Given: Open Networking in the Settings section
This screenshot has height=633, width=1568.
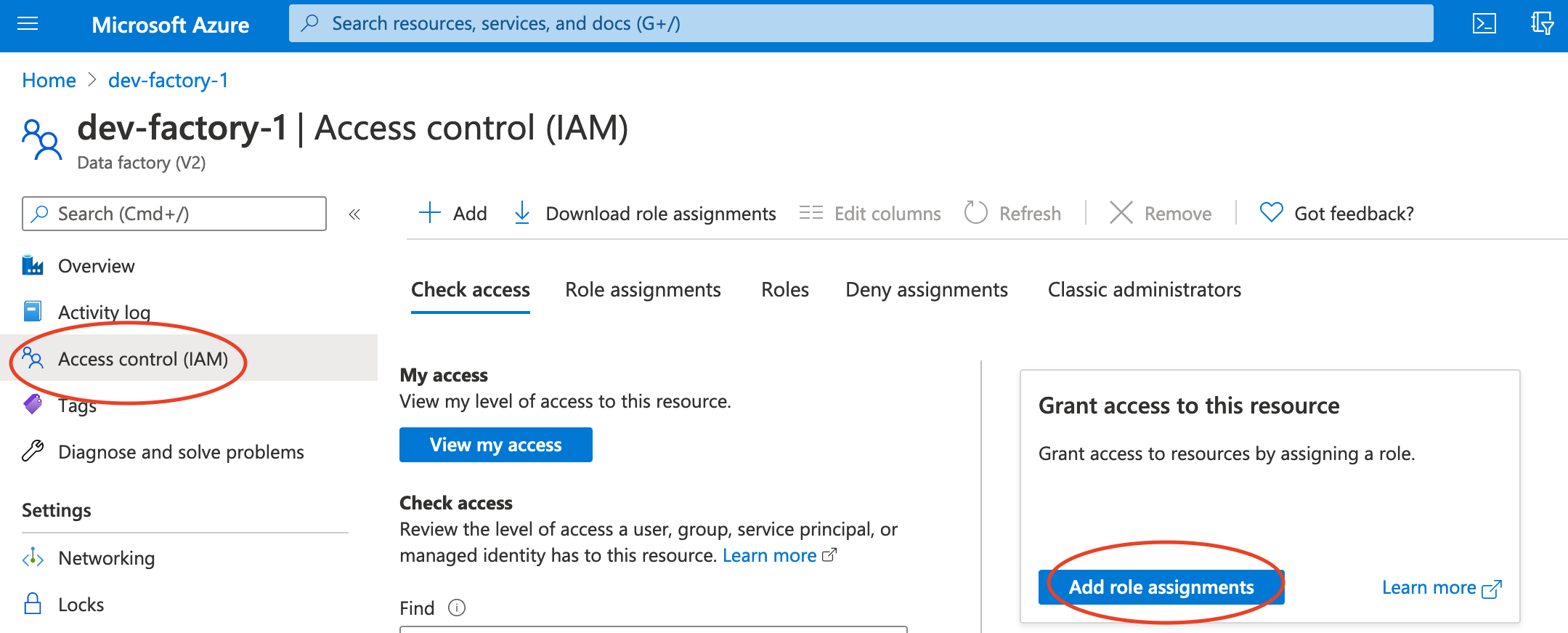Looking at the screenshot, I should pyautogui.click(x=106, y=558).
